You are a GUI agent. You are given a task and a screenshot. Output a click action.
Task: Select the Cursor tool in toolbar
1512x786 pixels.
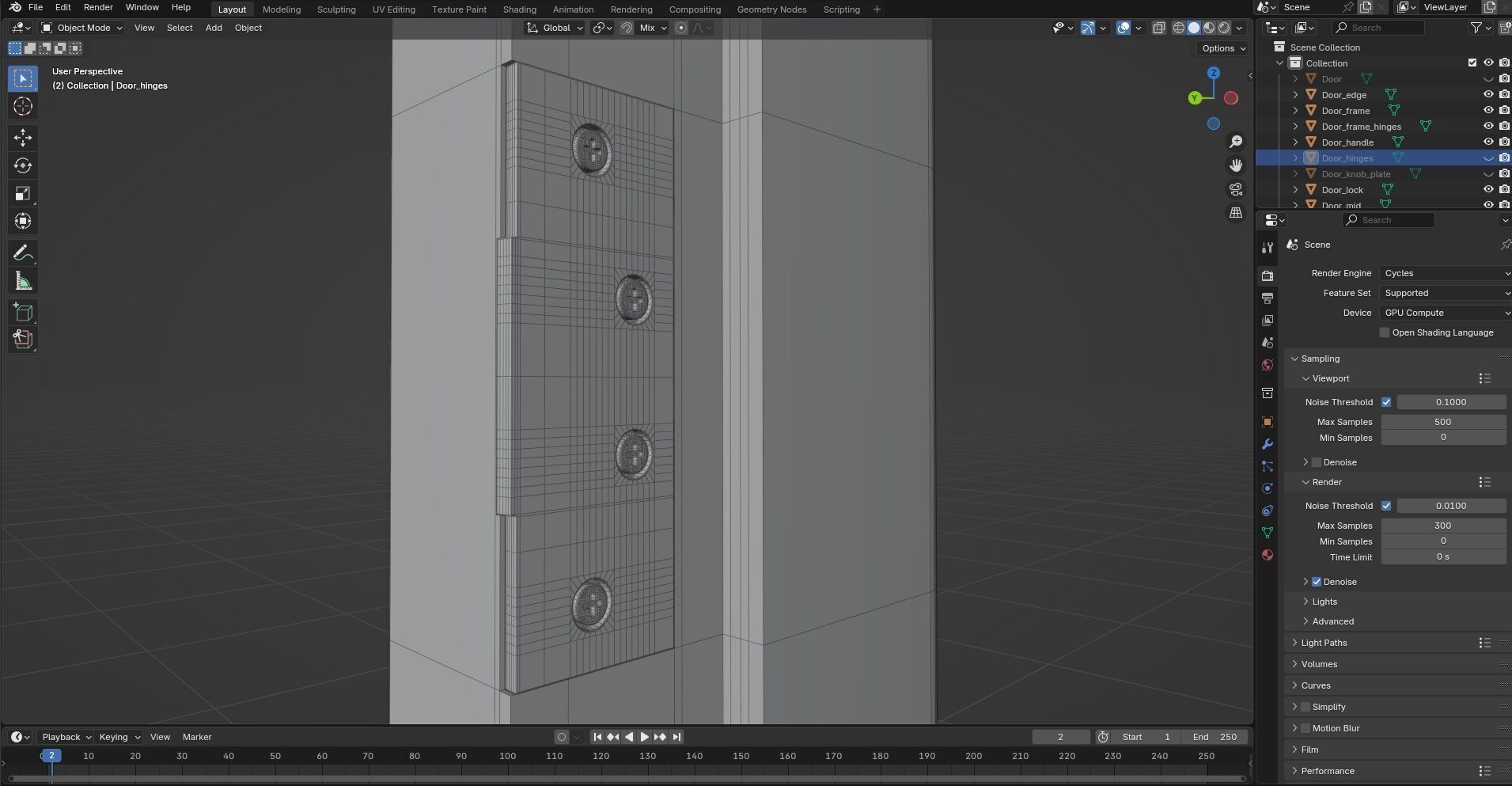point(23,106)
